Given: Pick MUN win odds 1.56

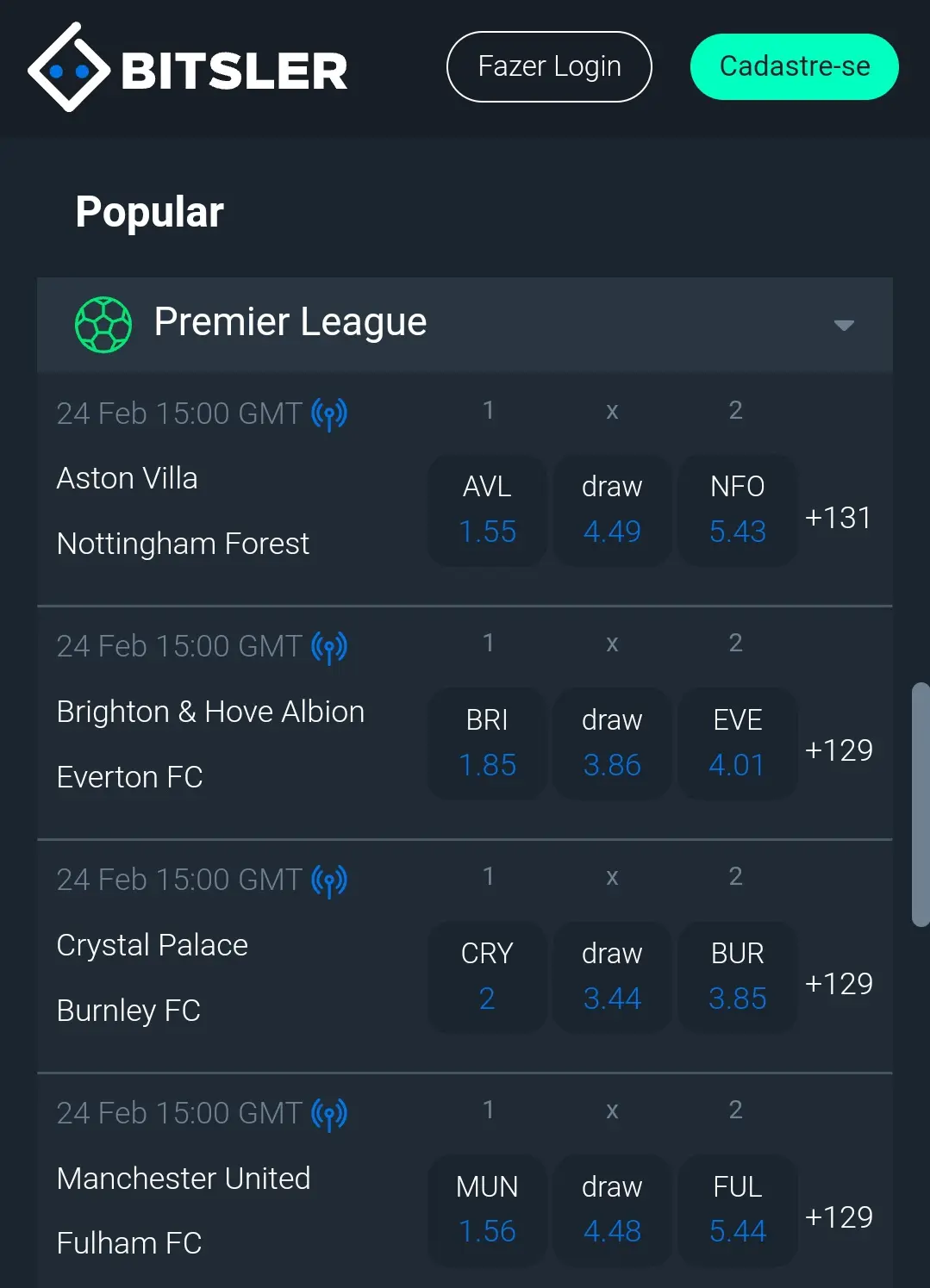Looking at the screenshot, I should pyautogui.click(x=487, y=1210).
